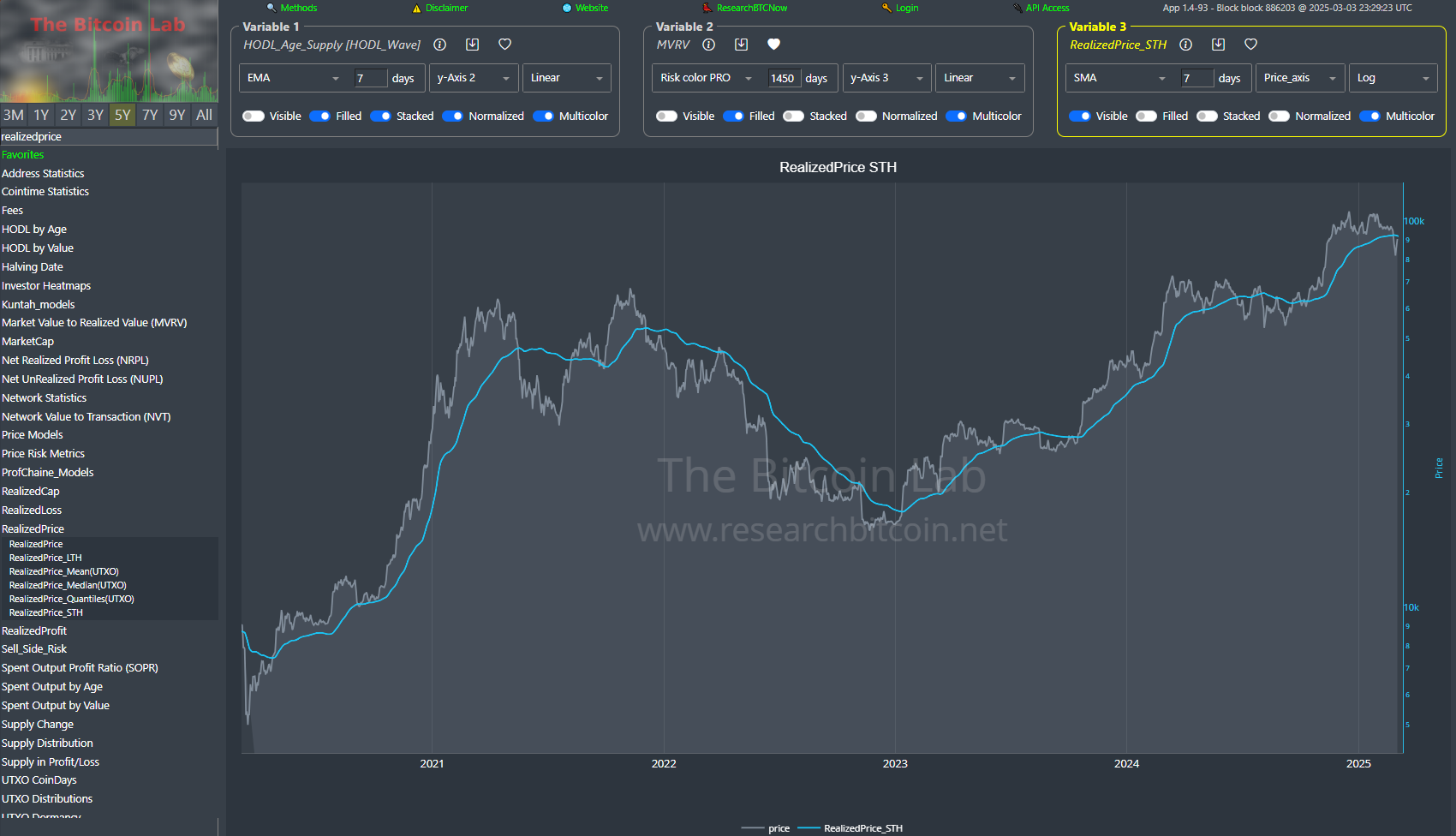Enable the Visible toggle for Variable 1

tap(254, 116)
